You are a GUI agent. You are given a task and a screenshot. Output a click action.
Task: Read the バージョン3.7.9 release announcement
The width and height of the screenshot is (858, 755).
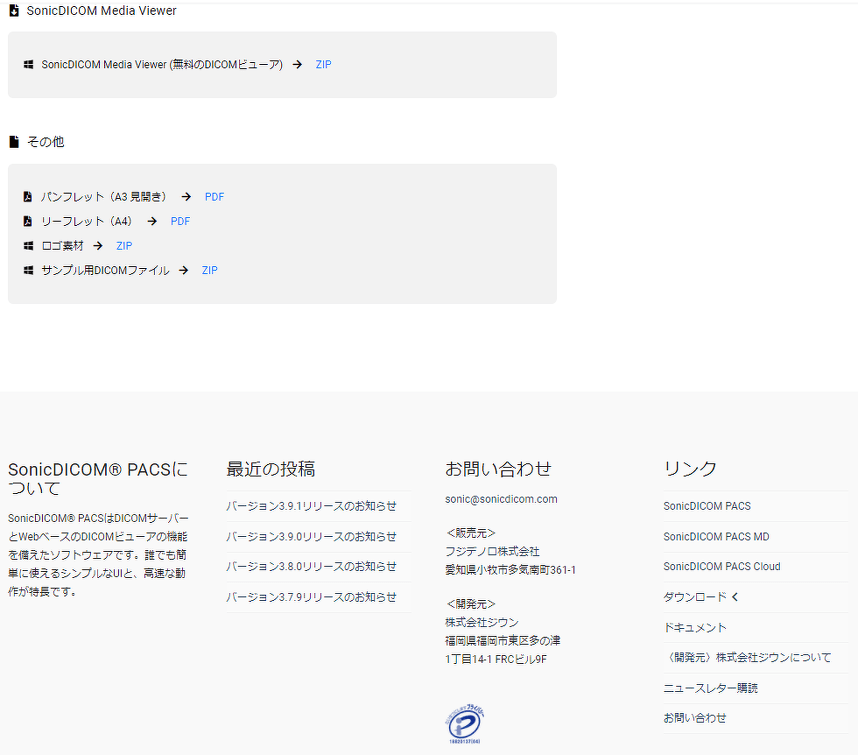[x=311, y=597]
